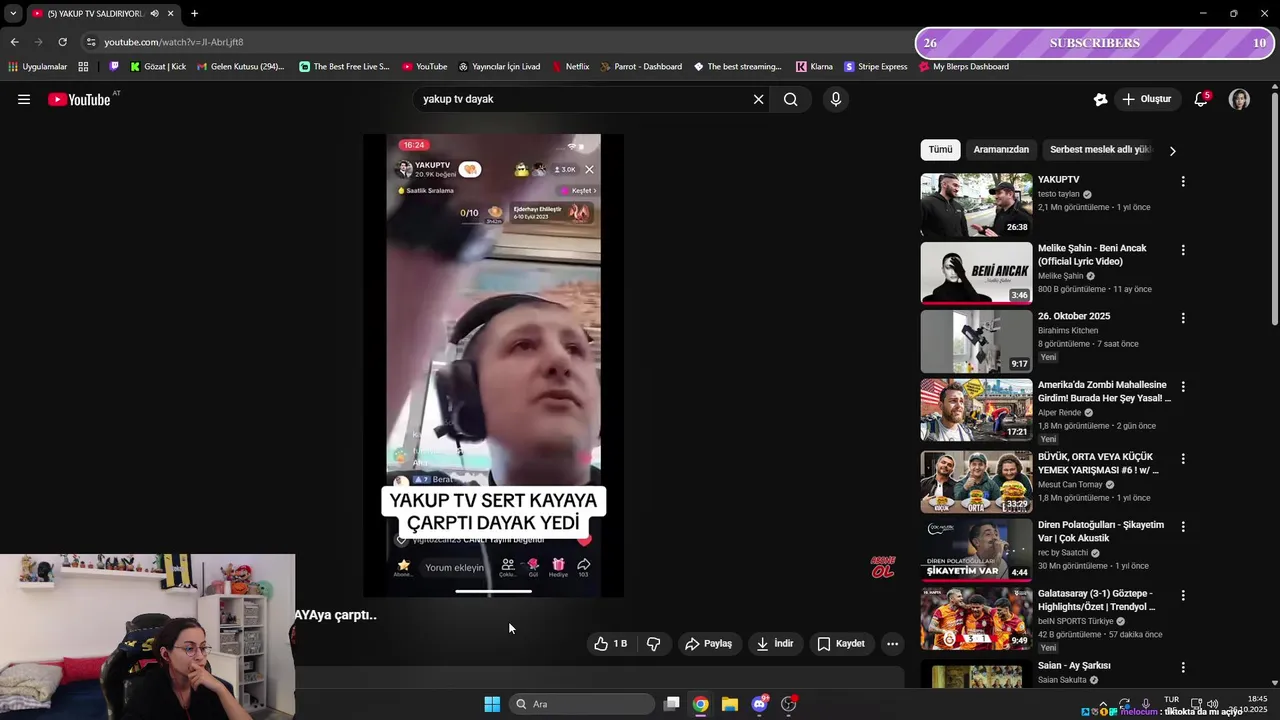This screenshot has width=1280, height=720.
Task: Open the My Blerps Dashboard bookmark
Action: [x=964, y=67]
